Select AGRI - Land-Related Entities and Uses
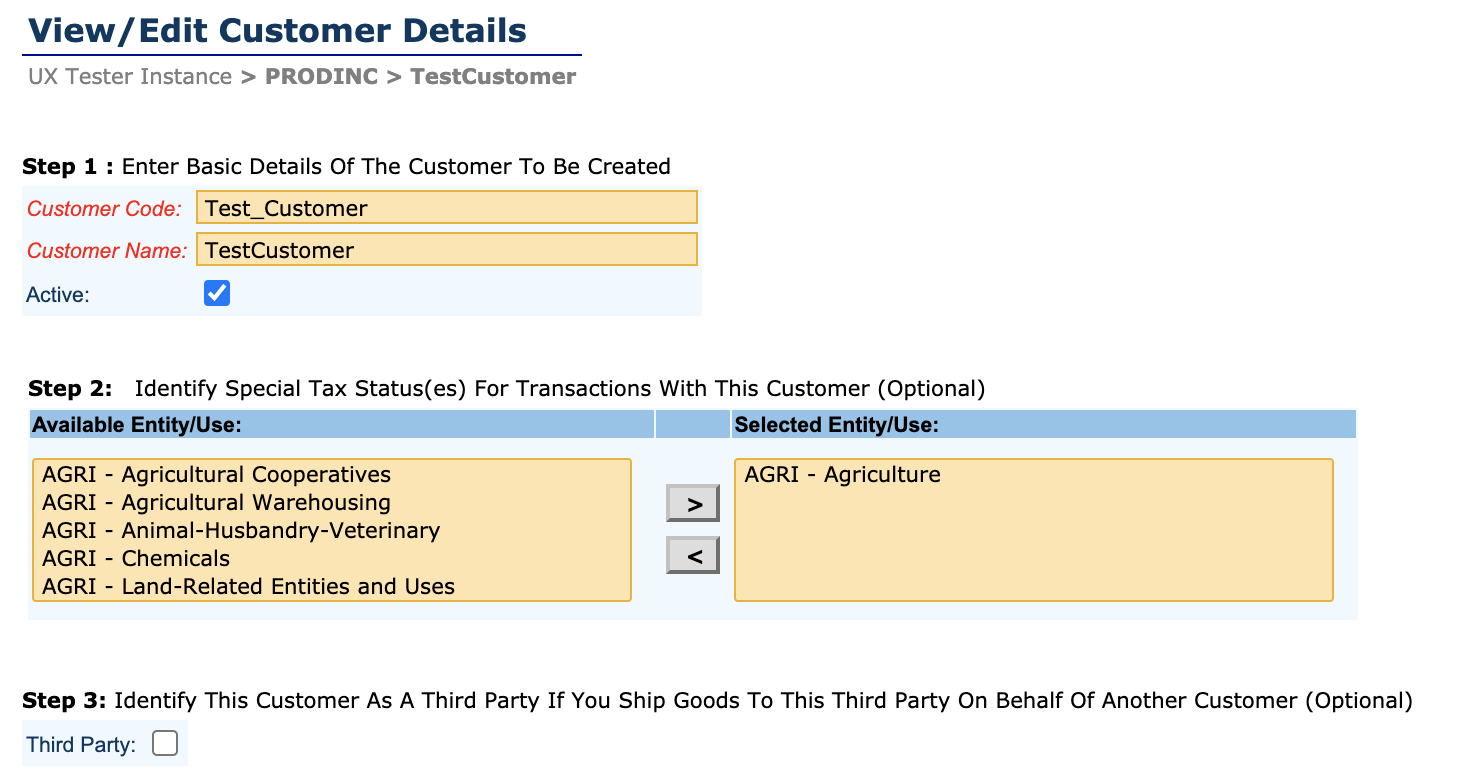The image size is (1460, 772). coord(248,586)
